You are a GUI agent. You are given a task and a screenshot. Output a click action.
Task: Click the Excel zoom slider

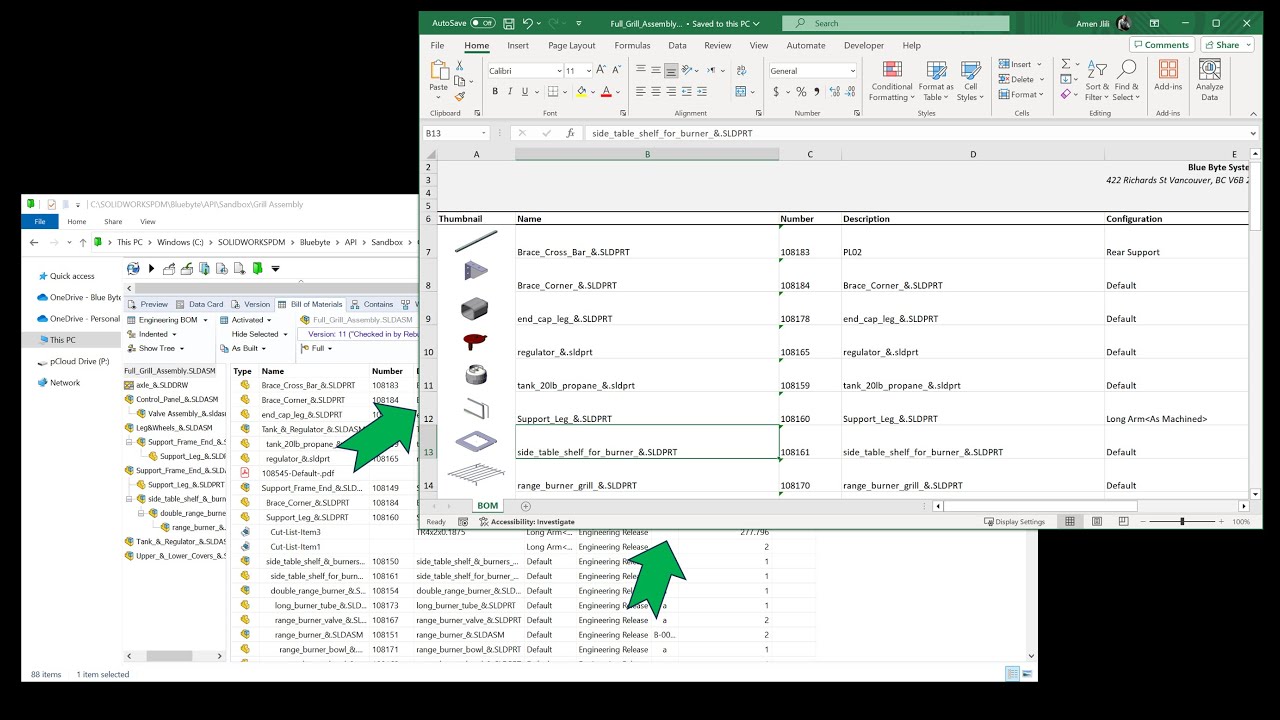1182,521
